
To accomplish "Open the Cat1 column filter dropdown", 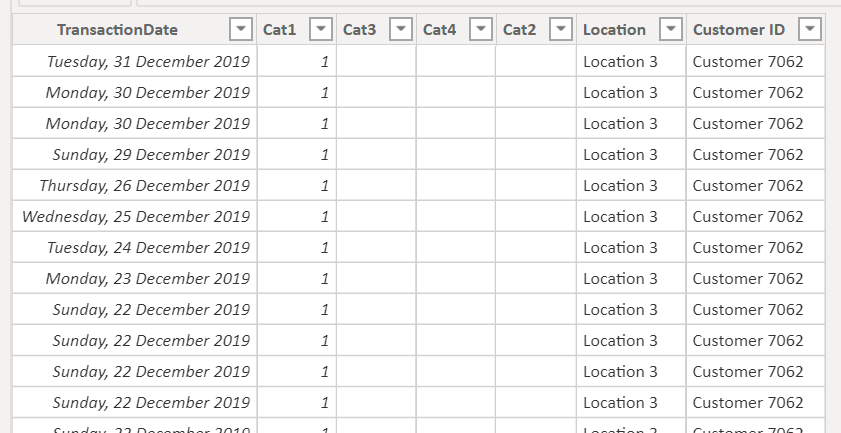I will click(321, 29).
